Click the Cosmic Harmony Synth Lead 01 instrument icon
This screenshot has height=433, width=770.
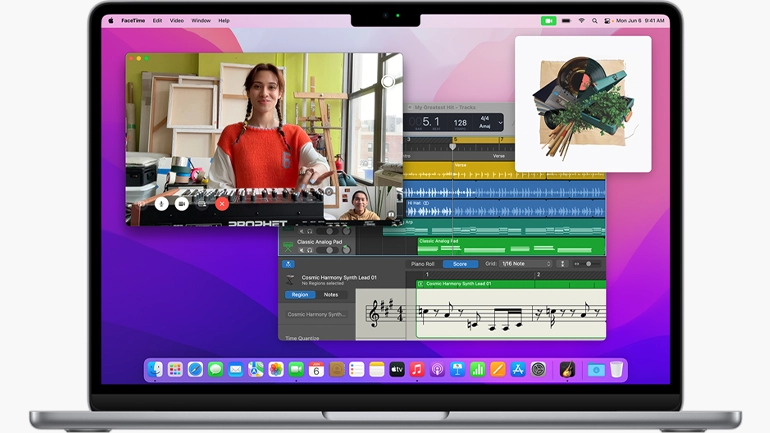click(290, 280)
